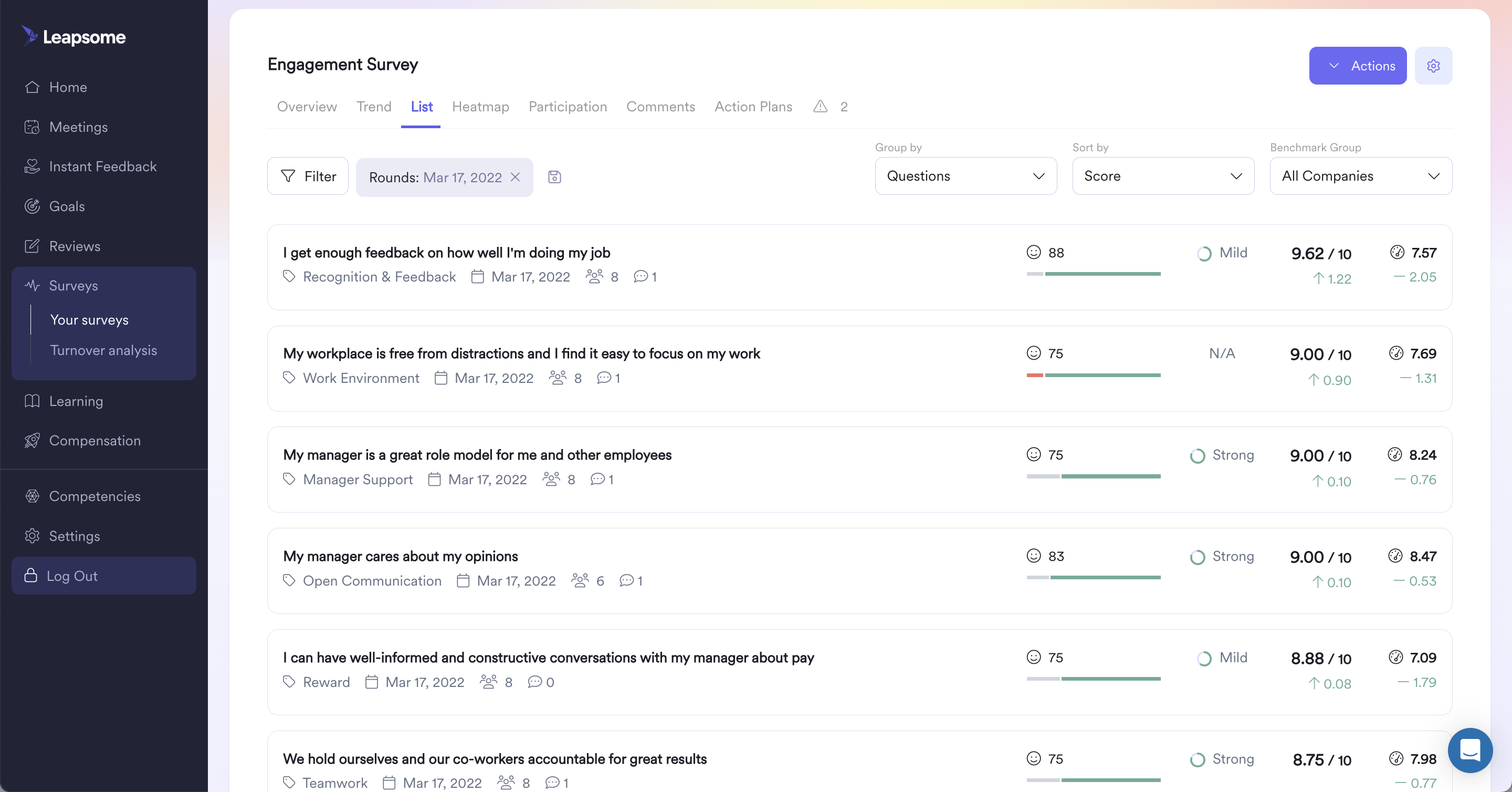Open question about manager being great role model
The width and height of the screenshot is (1512, 792).
pos(477,455)
